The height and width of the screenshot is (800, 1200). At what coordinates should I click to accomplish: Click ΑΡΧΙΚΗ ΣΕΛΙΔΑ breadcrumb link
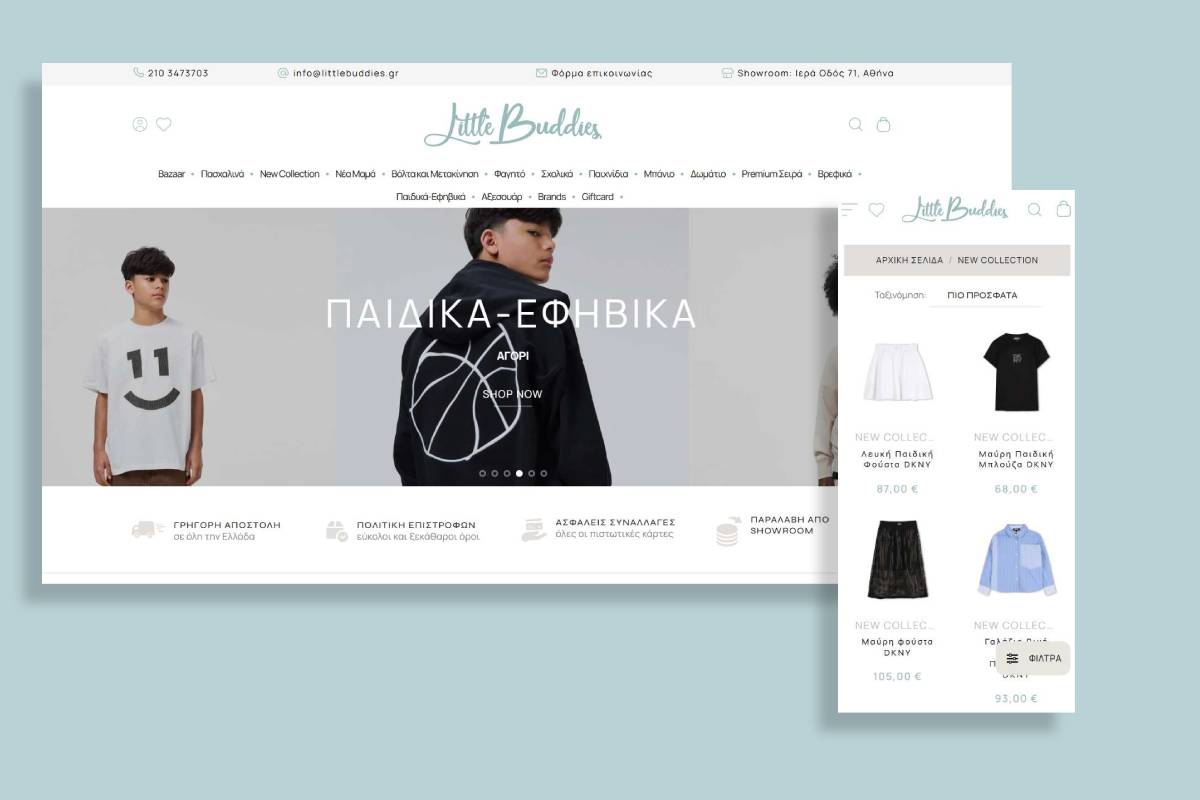(x=909, y=260)
